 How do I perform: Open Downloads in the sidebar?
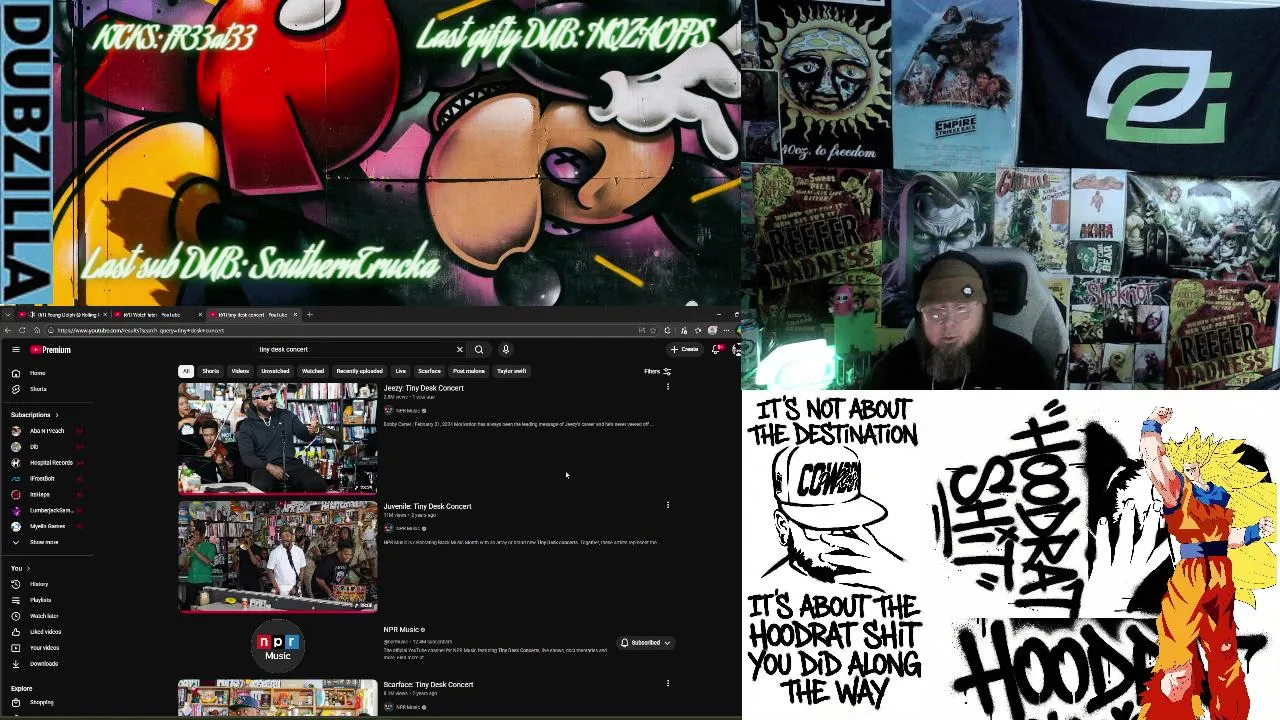click(43, 664)
